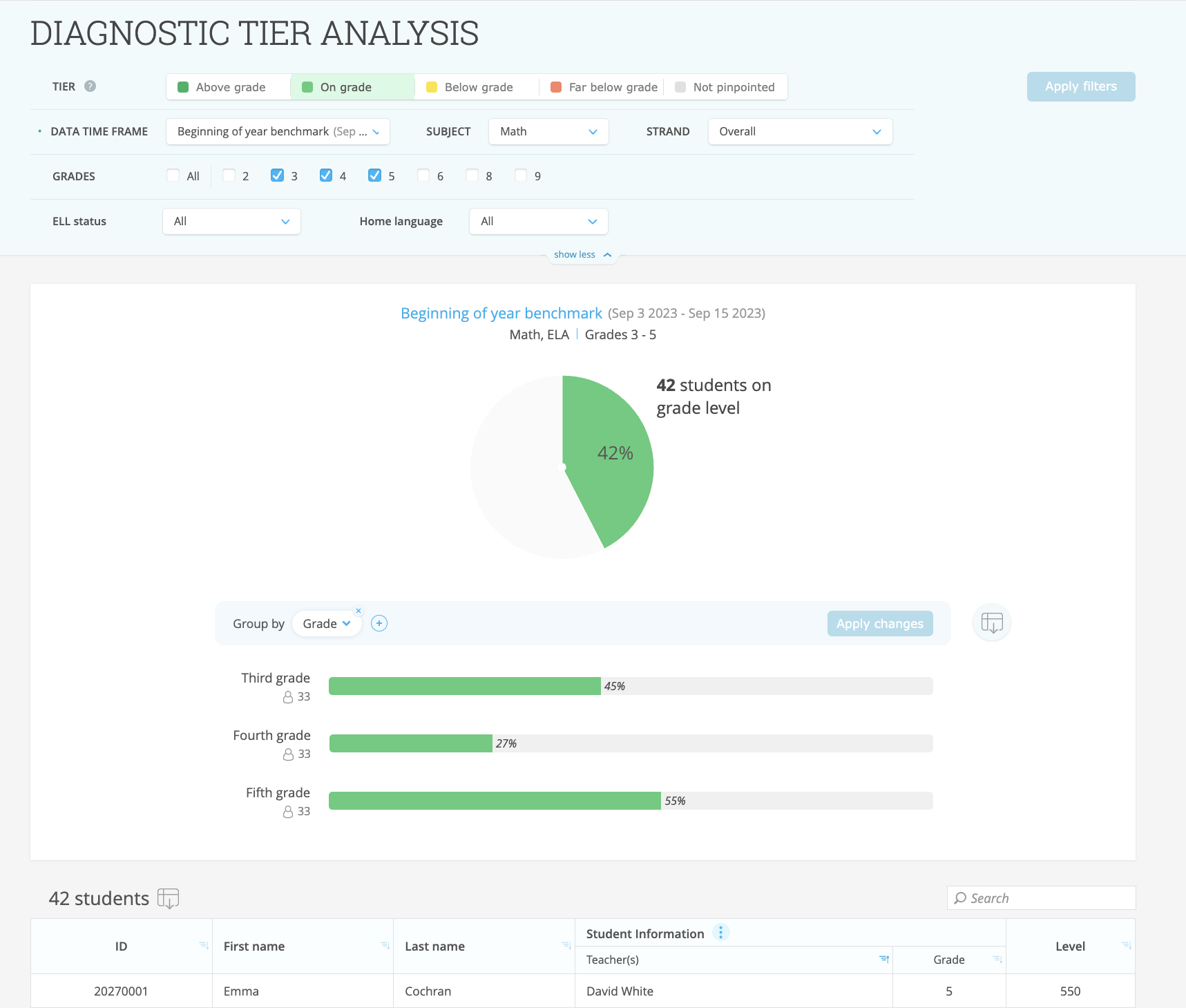Screen dimensions: 1186x1008
Task: Uncheck the grade 5 checkbox
Action: (375, 175)
